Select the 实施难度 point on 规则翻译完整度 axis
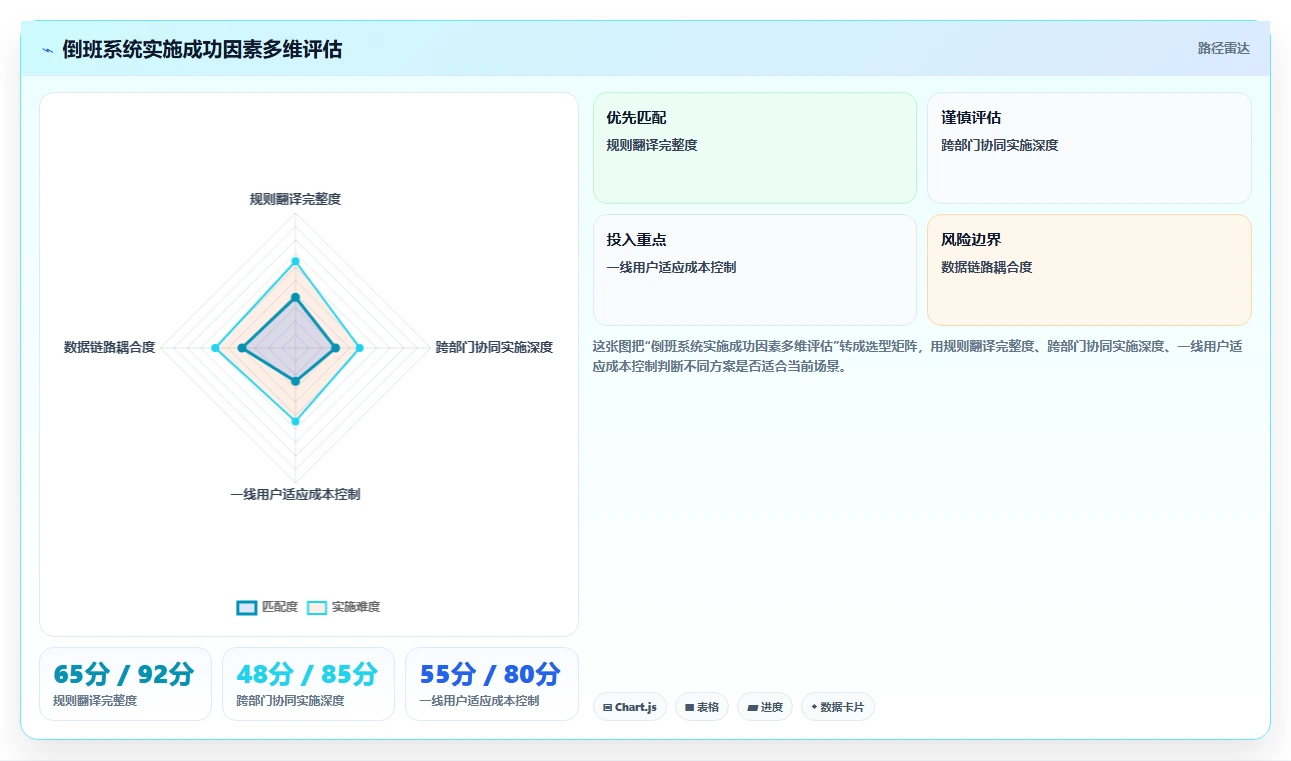1291x761 pixels. coord(295,261)
